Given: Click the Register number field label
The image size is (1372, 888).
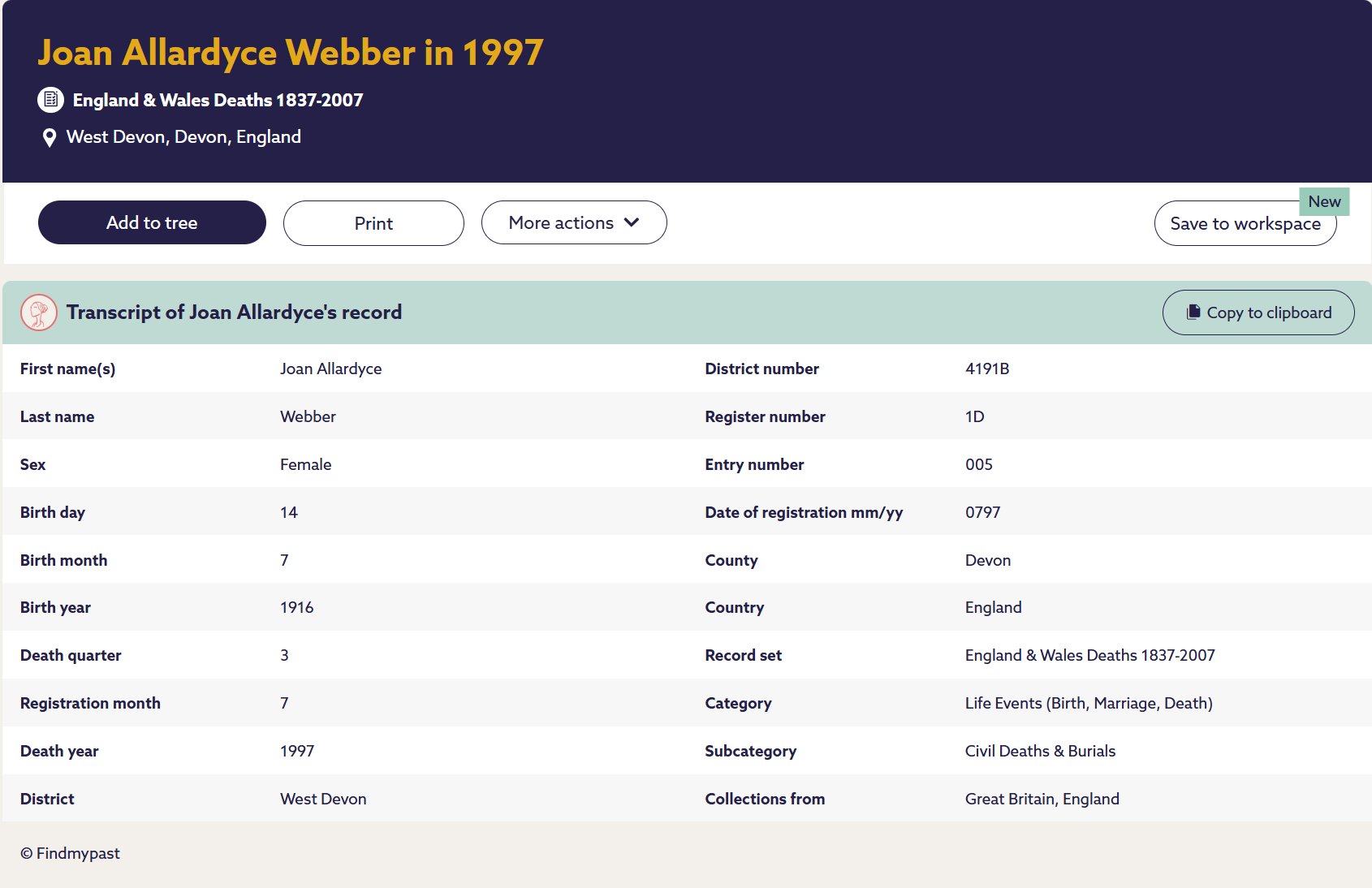Looking at the screenshot, I should tap(765, 416).
